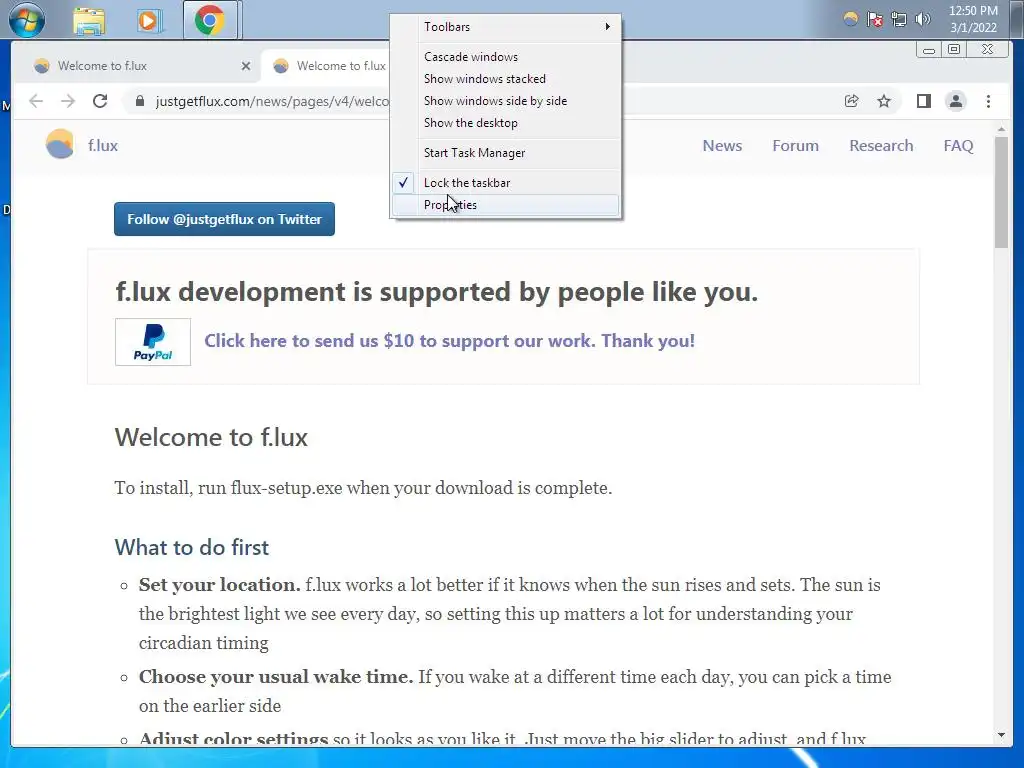Visit the Research link
Screen dimensions: 1024x768
click(x=881, y=146)
